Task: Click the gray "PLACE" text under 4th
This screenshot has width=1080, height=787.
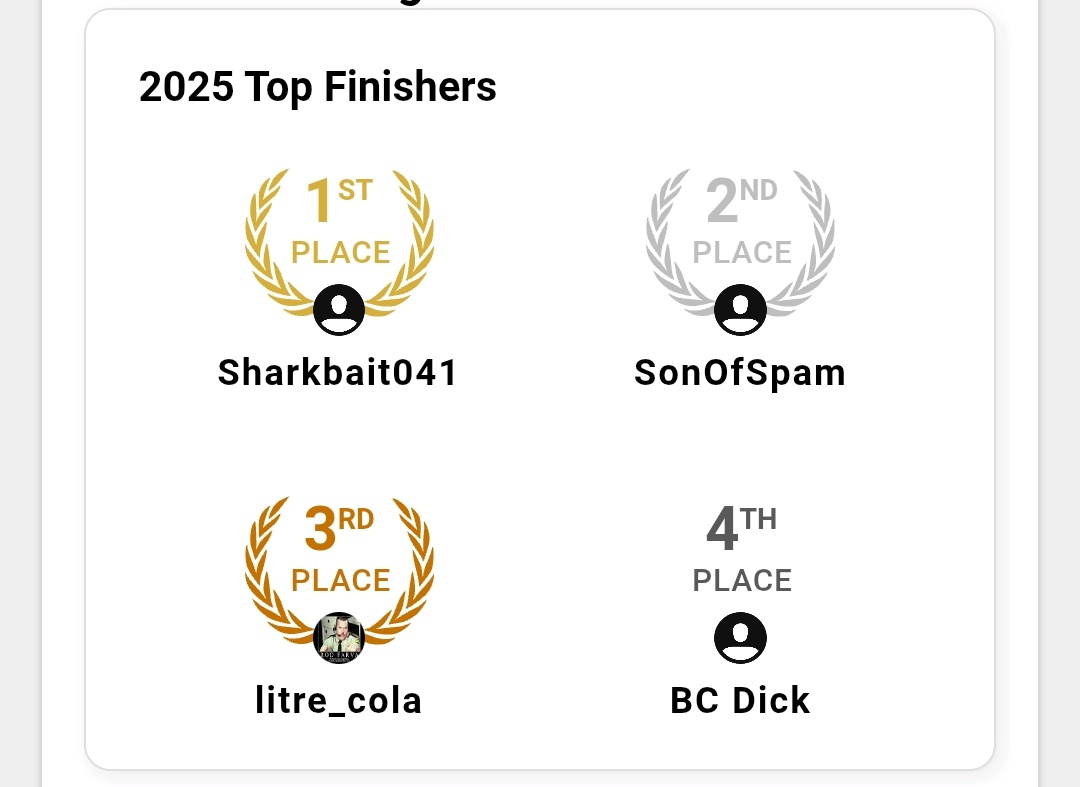Action: tap(742, 581)
